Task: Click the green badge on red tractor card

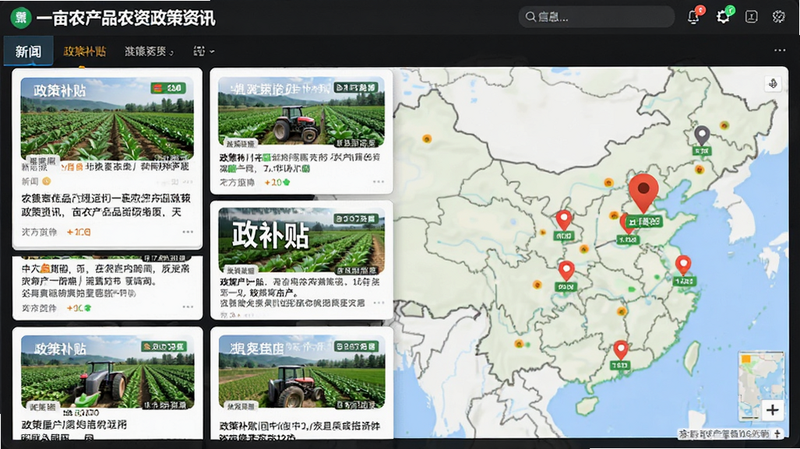Action: click(x=356, y=88)
